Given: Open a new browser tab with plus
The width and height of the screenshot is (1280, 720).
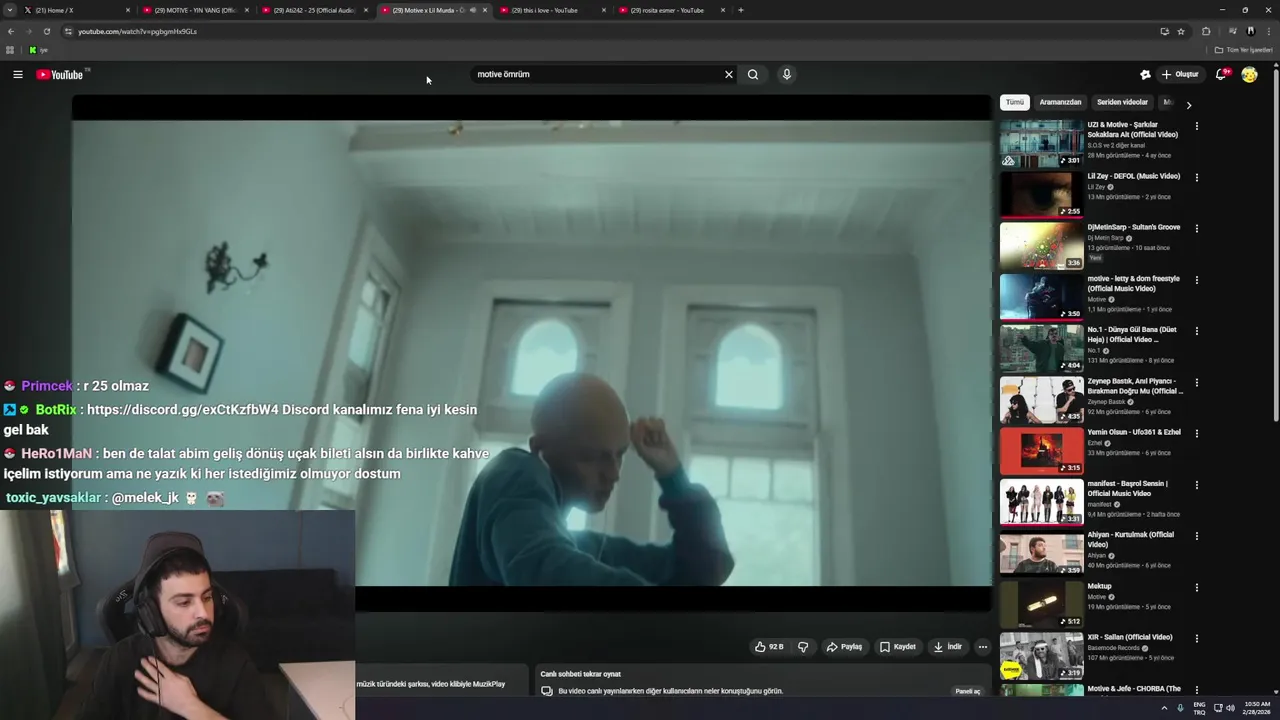Looking at the screenshot, I should tap(740, 10).
